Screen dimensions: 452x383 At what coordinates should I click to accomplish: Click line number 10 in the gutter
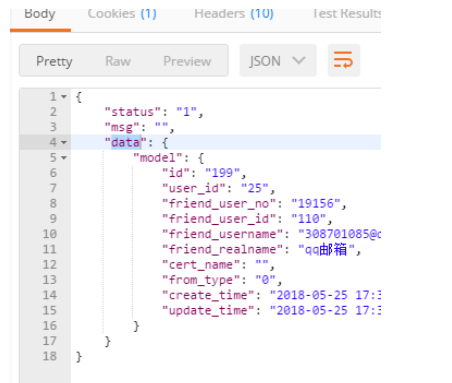click(x=50, y=234)
